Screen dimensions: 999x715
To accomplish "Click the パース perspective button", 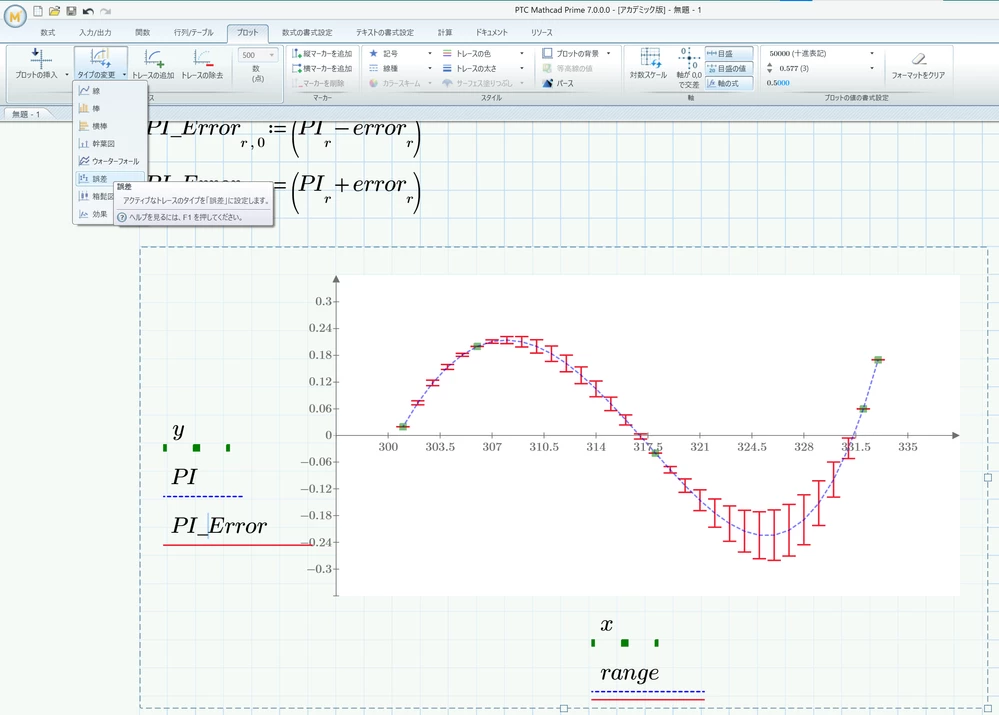I will 558,83.
